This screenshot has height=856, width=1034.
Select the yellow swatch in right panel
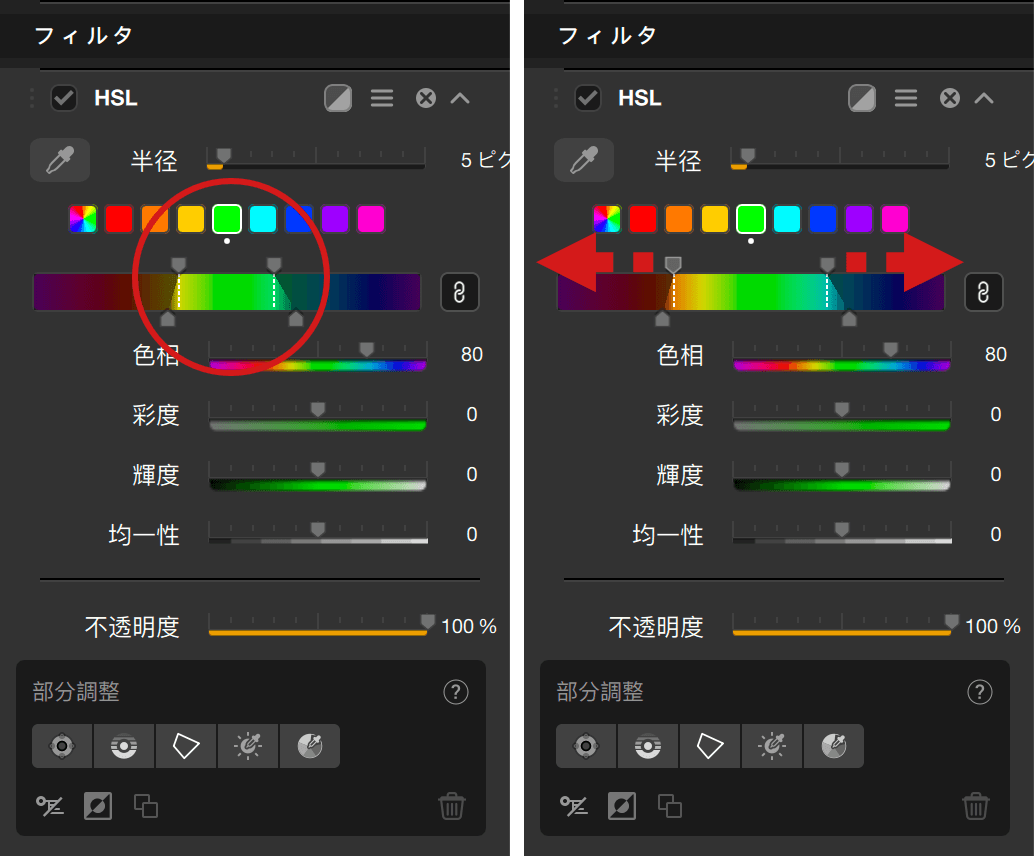[715, 219]
